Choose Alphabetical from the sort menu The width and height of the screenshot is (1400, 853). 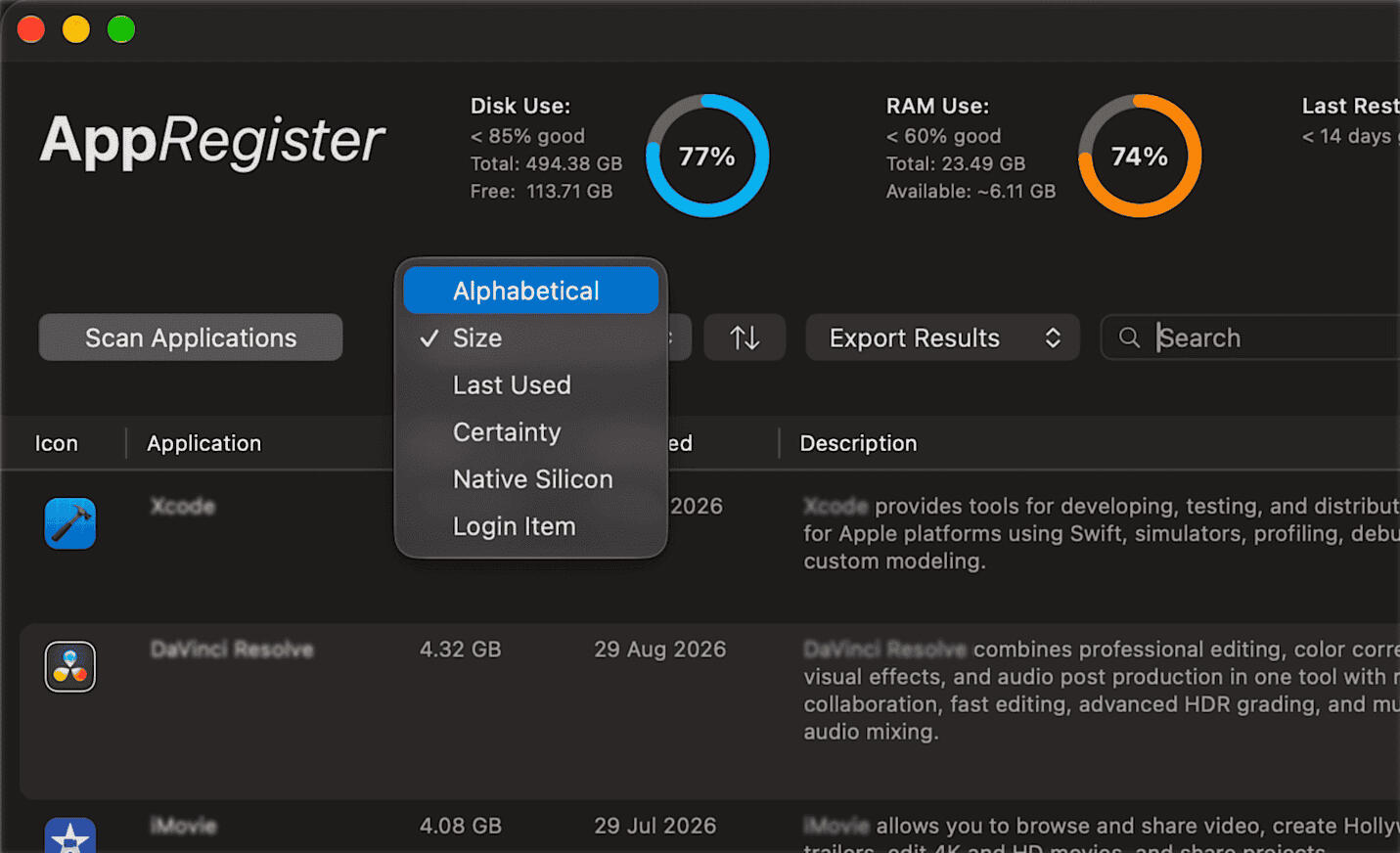click(531, 291)
